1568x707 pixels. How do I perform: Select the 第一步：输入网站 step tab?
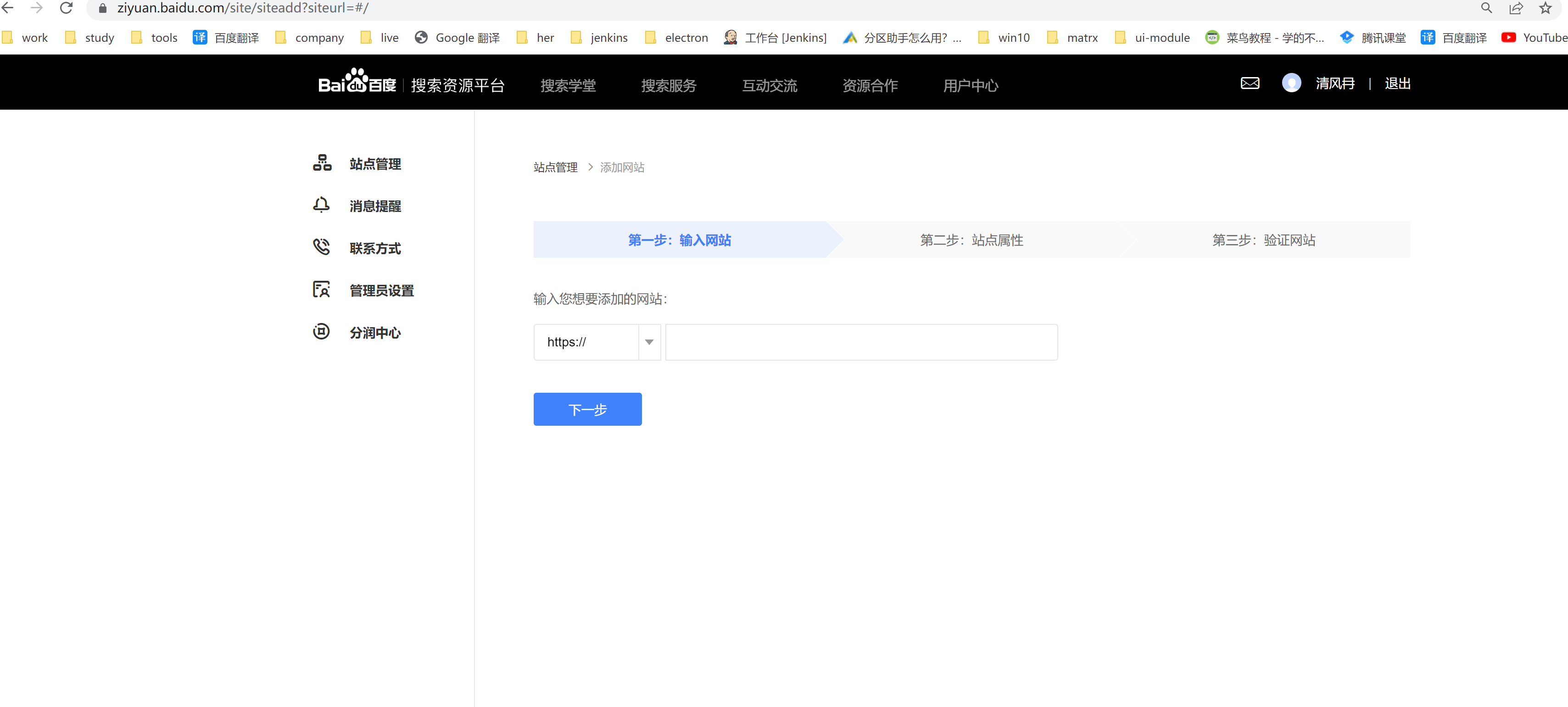point(679,240)
